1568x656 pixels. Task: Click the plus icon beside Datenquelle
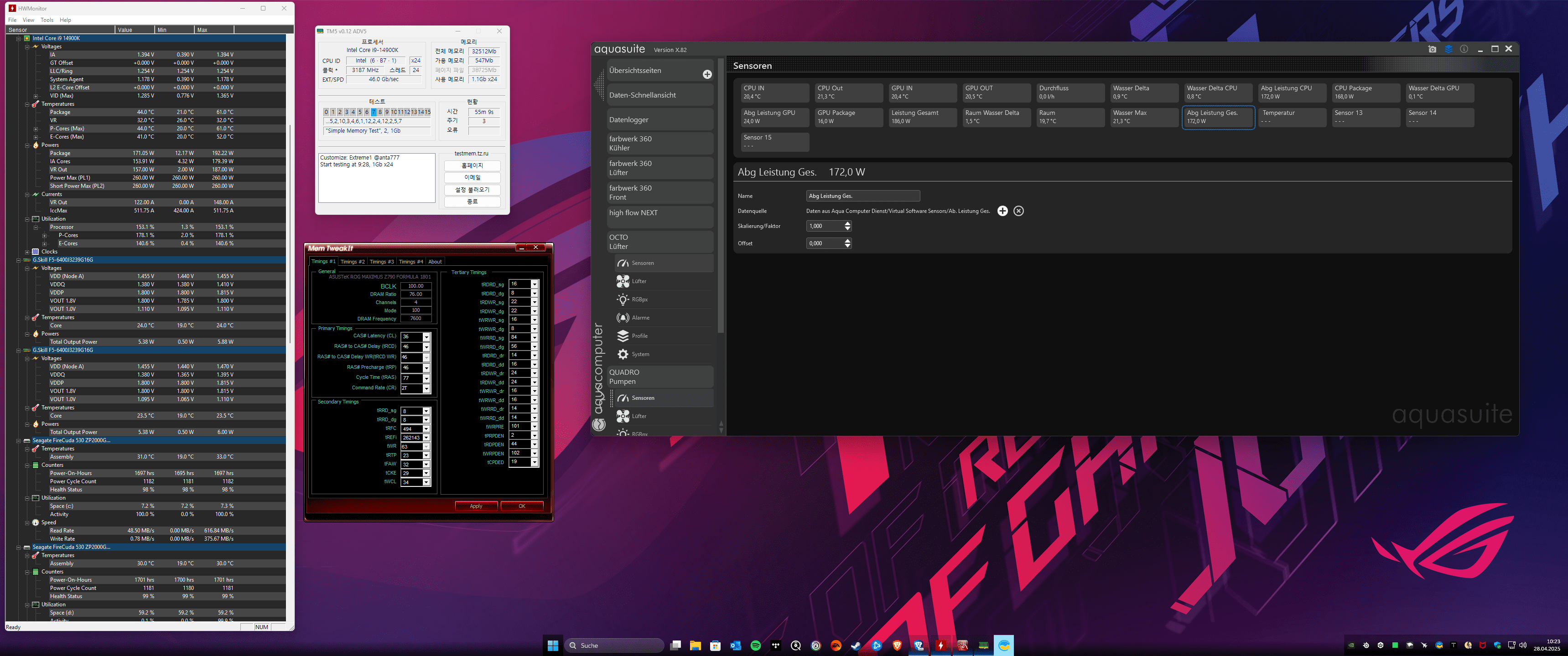(x=1002, y=211)
